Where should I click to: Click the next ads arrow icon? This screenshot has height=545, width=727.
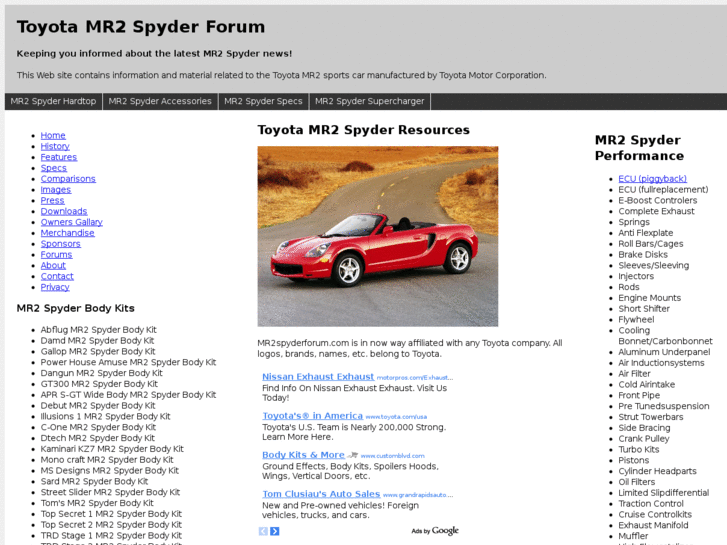pos(275,531)
